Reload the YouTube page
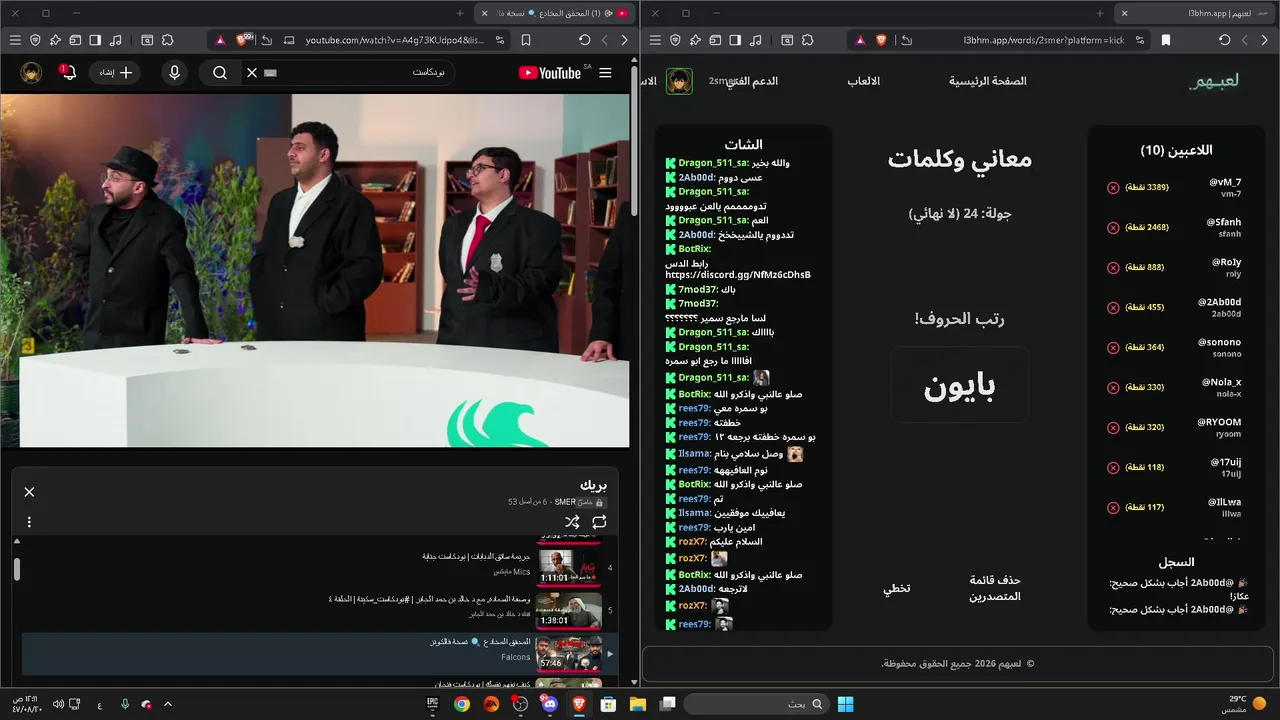 pyautogui.click(x=585, y=40)
